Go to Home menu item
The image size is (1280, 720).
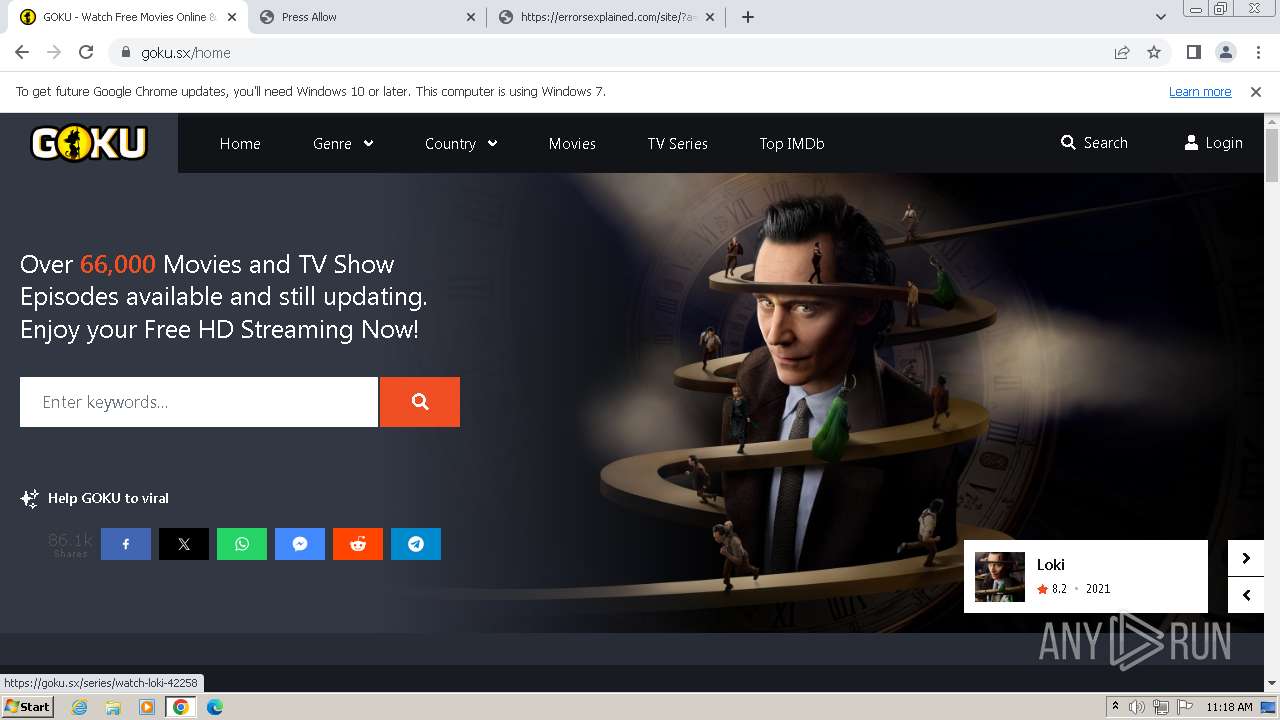pyautogui.click(x=240, y=143)
